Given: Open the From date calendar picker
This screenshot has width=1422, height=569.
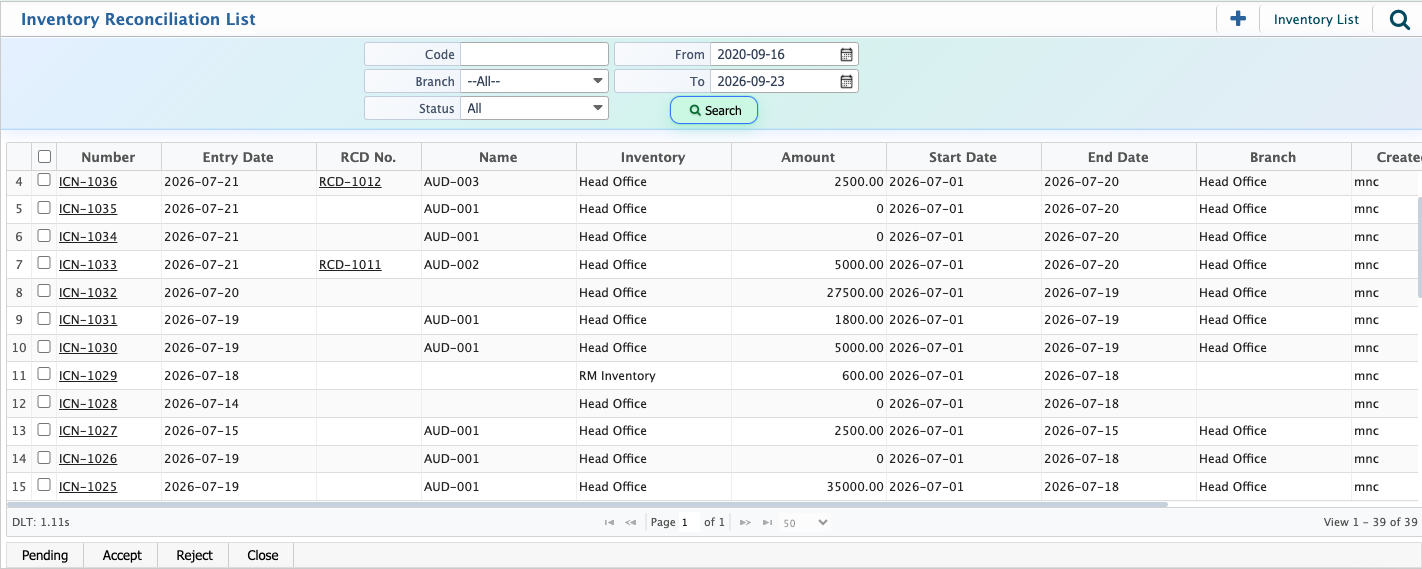Looking at the screenshot, I should (846, 55).
